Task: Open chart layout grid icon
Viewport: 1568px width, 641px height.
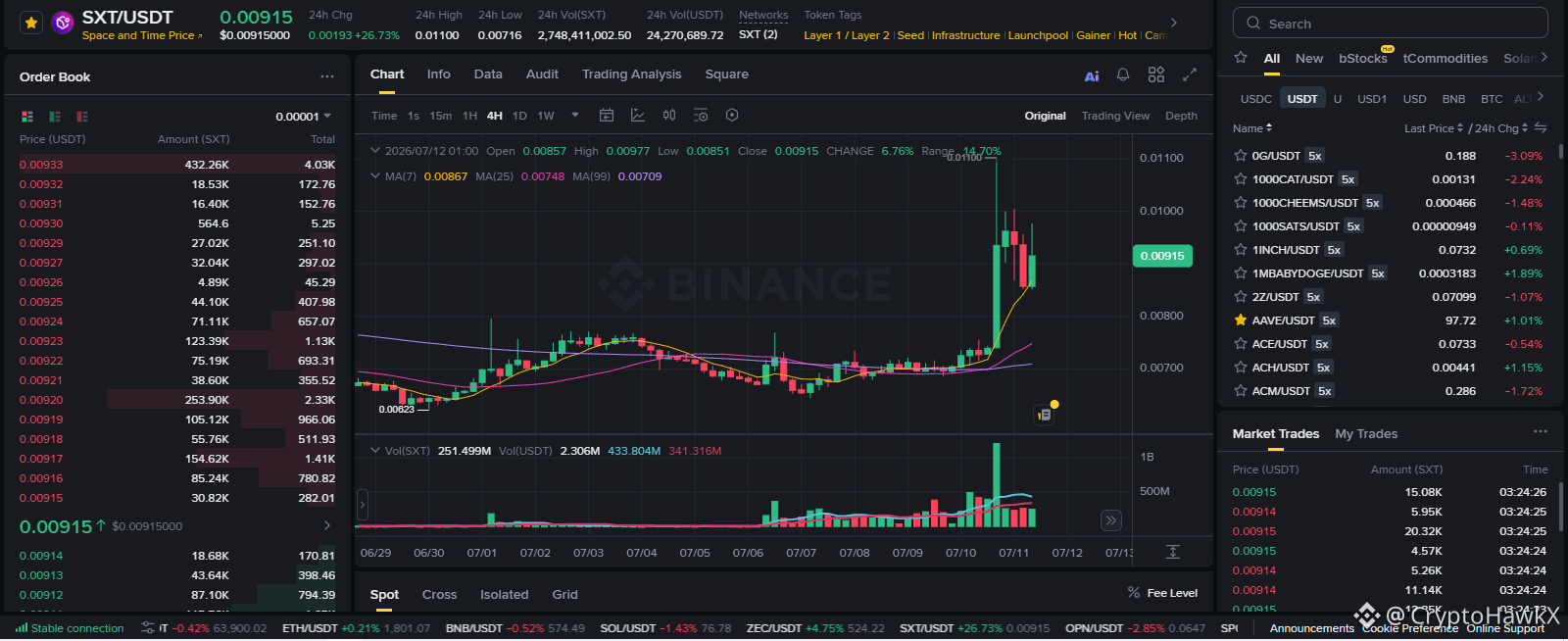Action: point(1156,74)
